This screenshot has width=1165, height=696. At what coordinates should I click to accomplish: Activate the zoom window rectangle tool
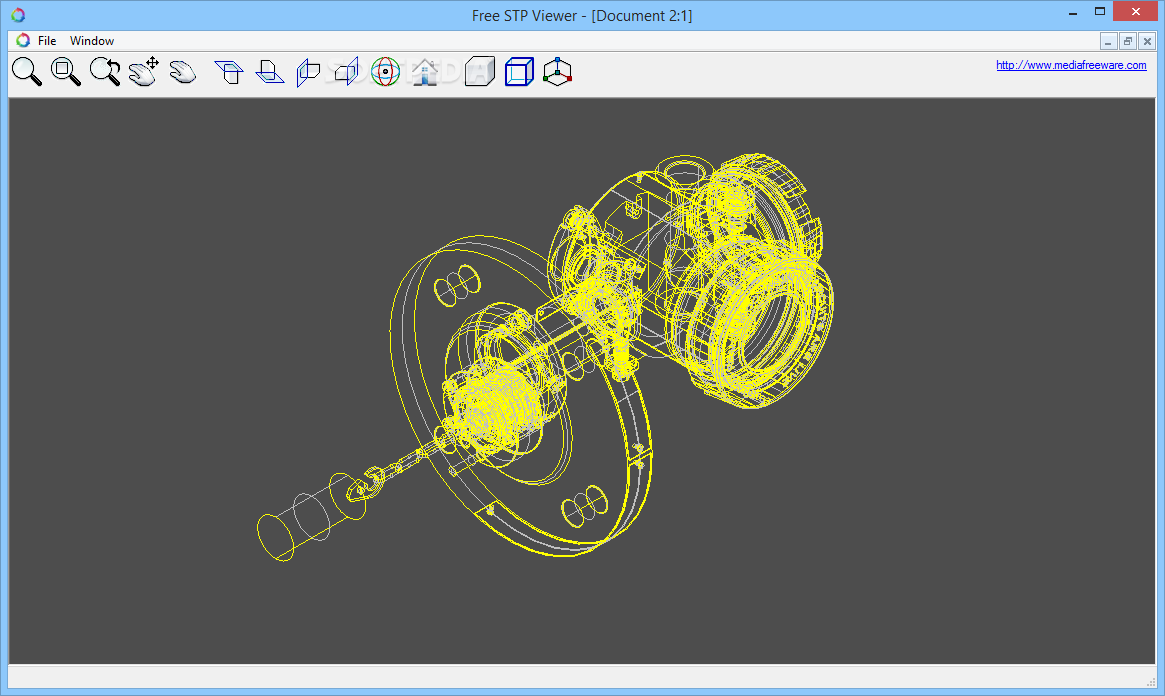pos(65,72)
